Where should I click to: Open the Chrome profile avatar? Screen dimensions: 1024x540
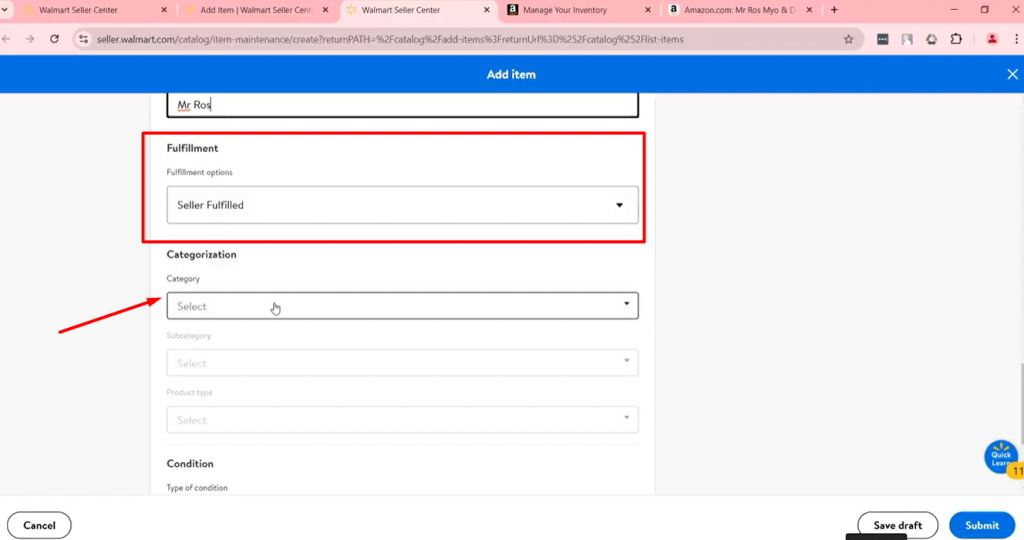click(992, 39)
